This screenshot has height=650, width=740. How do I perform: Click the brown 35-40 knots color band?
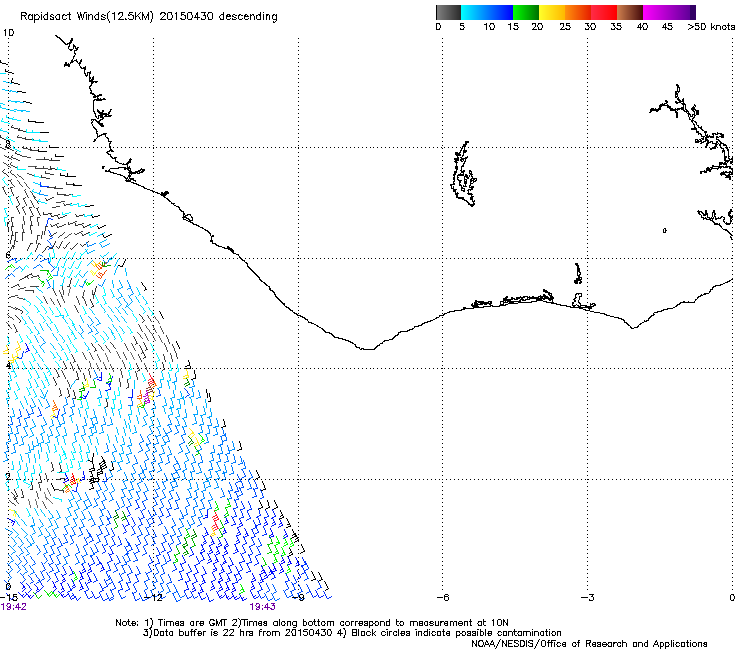630,12
